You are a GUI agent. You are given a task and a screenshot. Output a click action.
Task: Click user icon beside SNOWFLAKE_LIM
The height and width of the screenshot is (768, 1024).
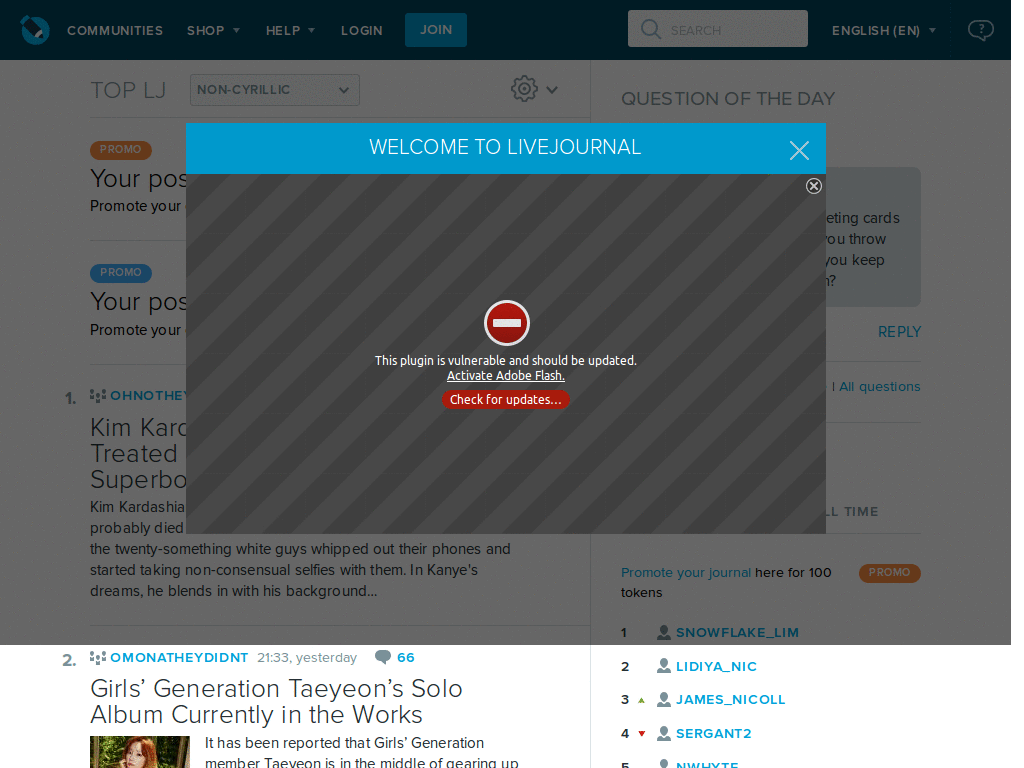click(x=664, y=632)
